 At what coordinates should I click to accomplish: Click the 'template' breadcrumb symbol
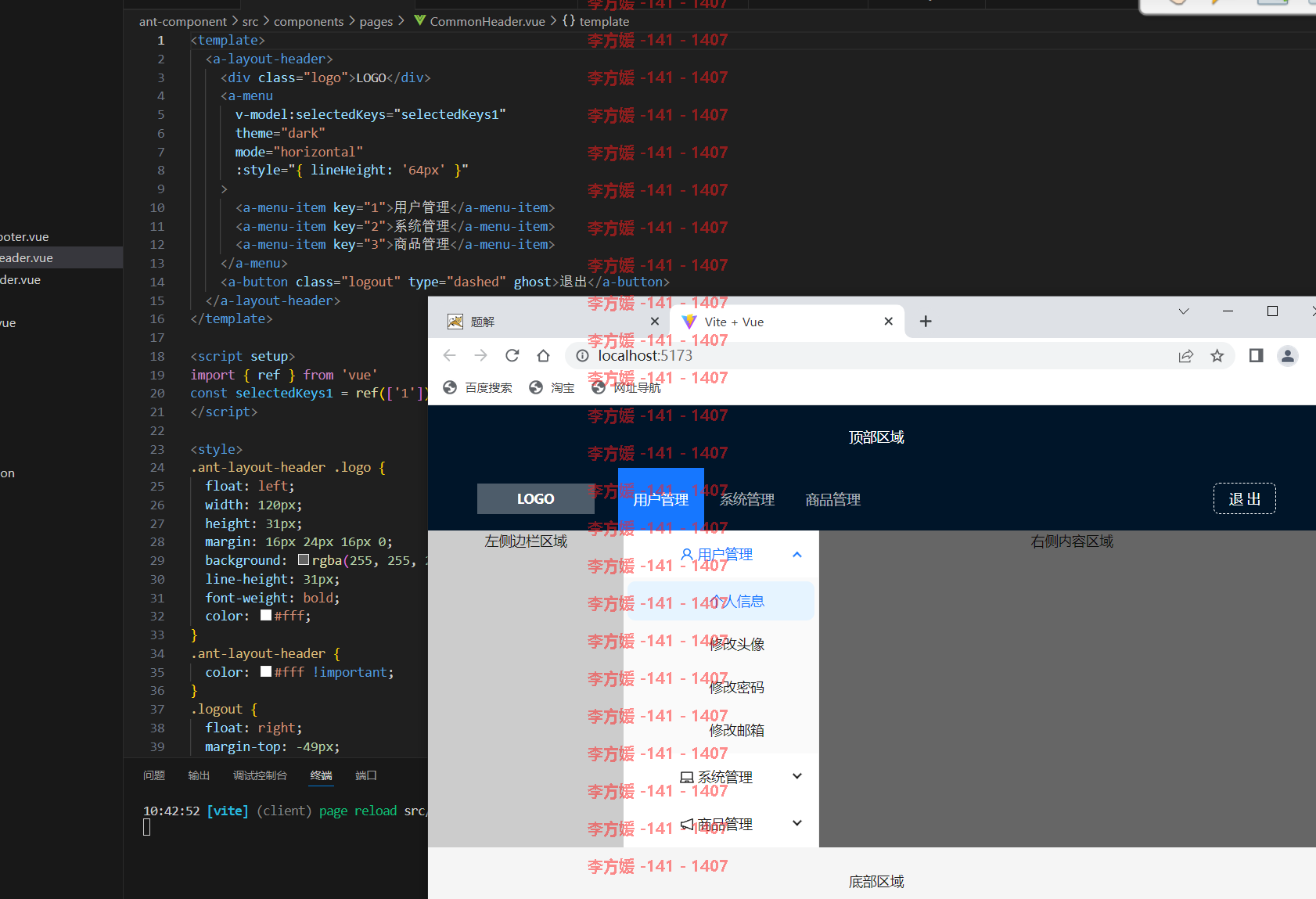(x=604, y=21)
